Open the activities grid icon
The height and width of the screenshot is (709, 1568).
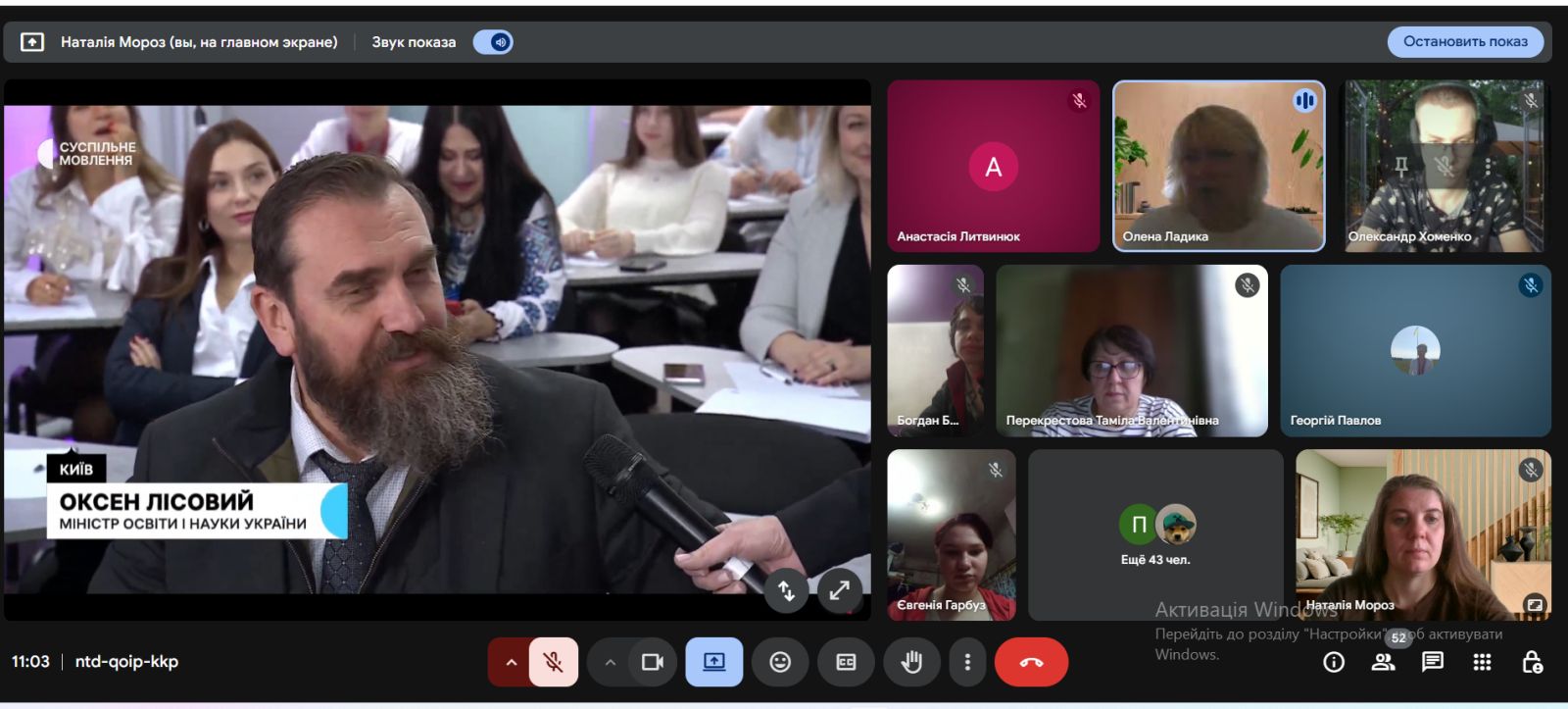point(1482,662)
